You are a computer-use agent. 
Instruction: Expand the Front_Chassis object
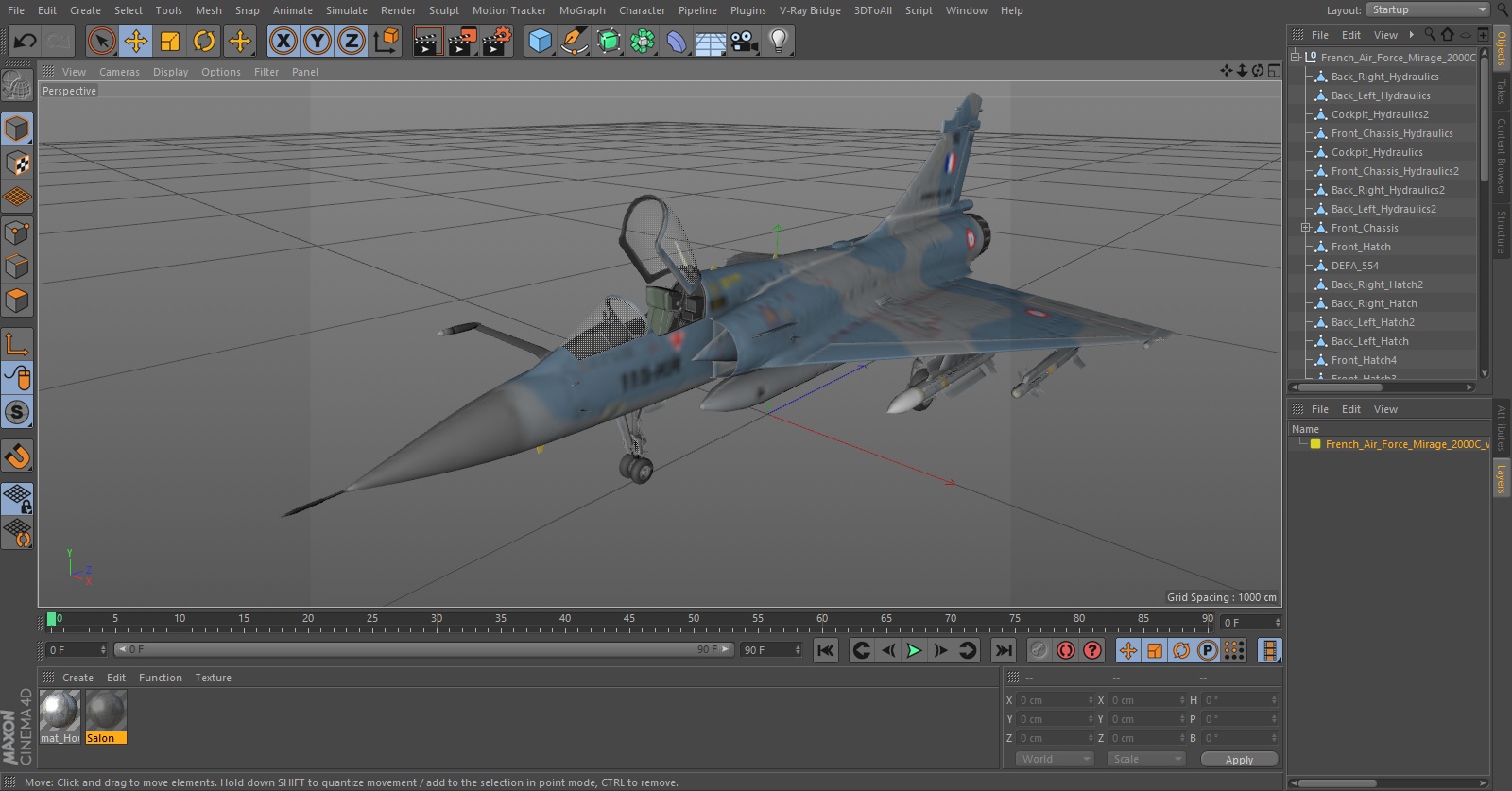[x=1305, y=228]
